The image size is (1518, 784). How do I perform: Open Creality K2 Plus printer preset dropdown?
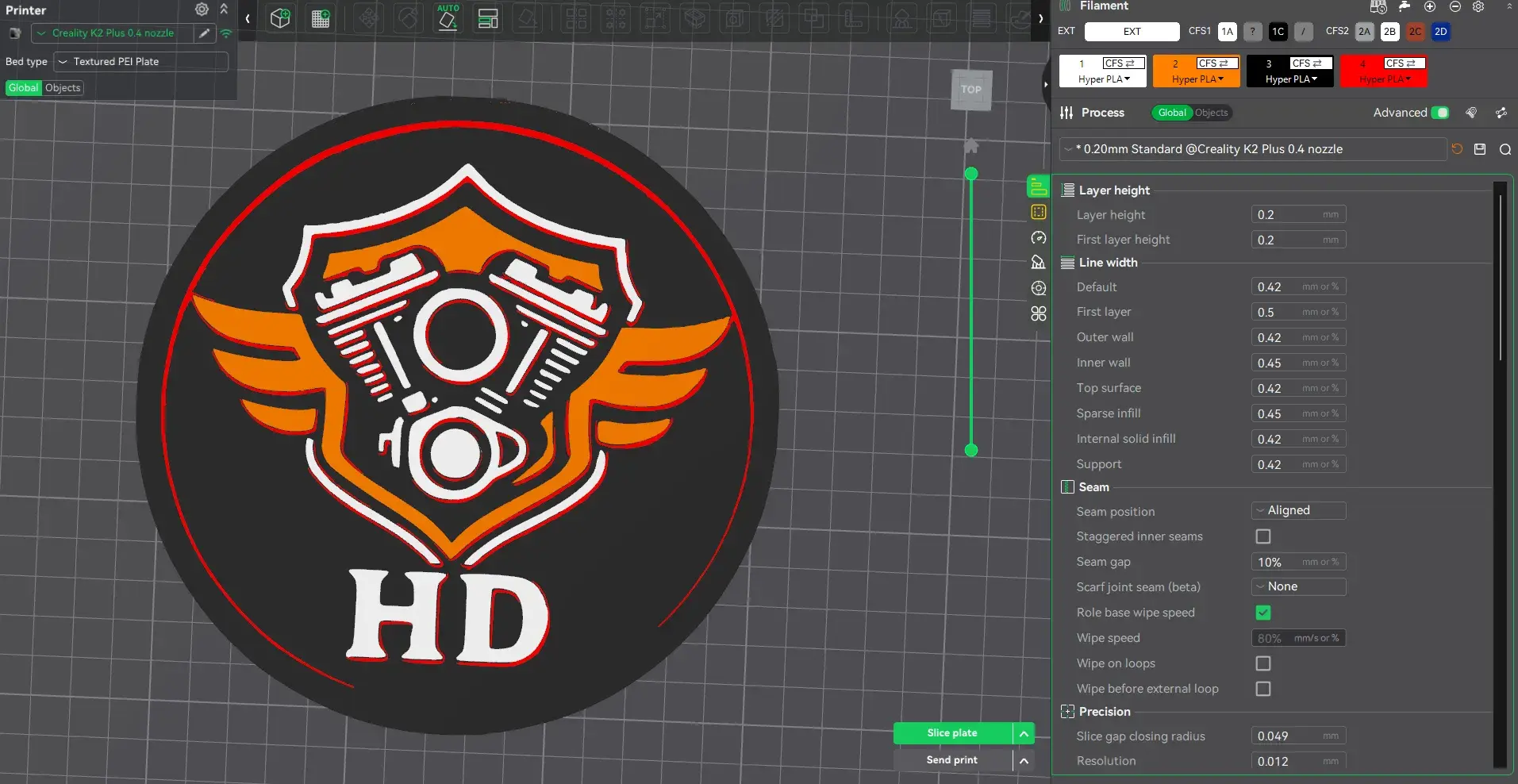(113, 33)
